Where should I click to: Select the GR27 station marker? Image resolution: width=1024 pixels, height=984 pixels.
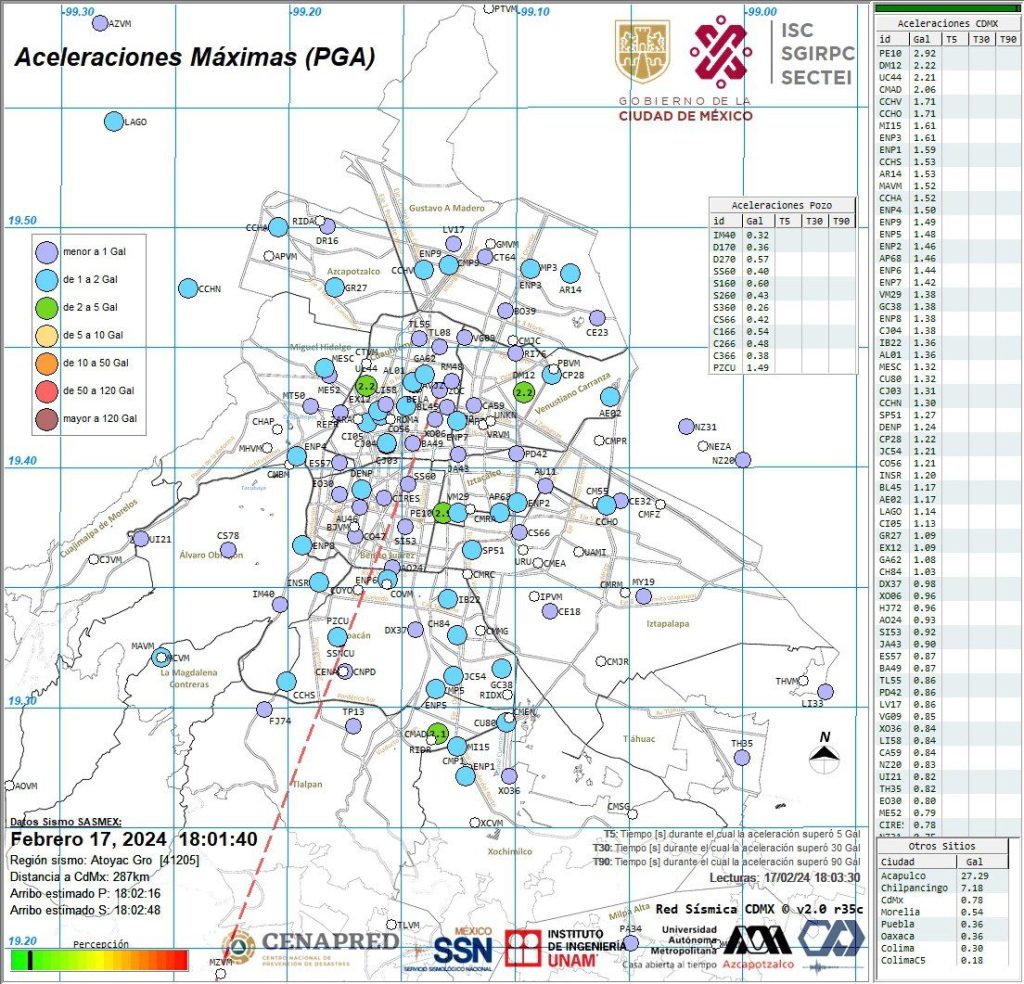tap(334, 287)
